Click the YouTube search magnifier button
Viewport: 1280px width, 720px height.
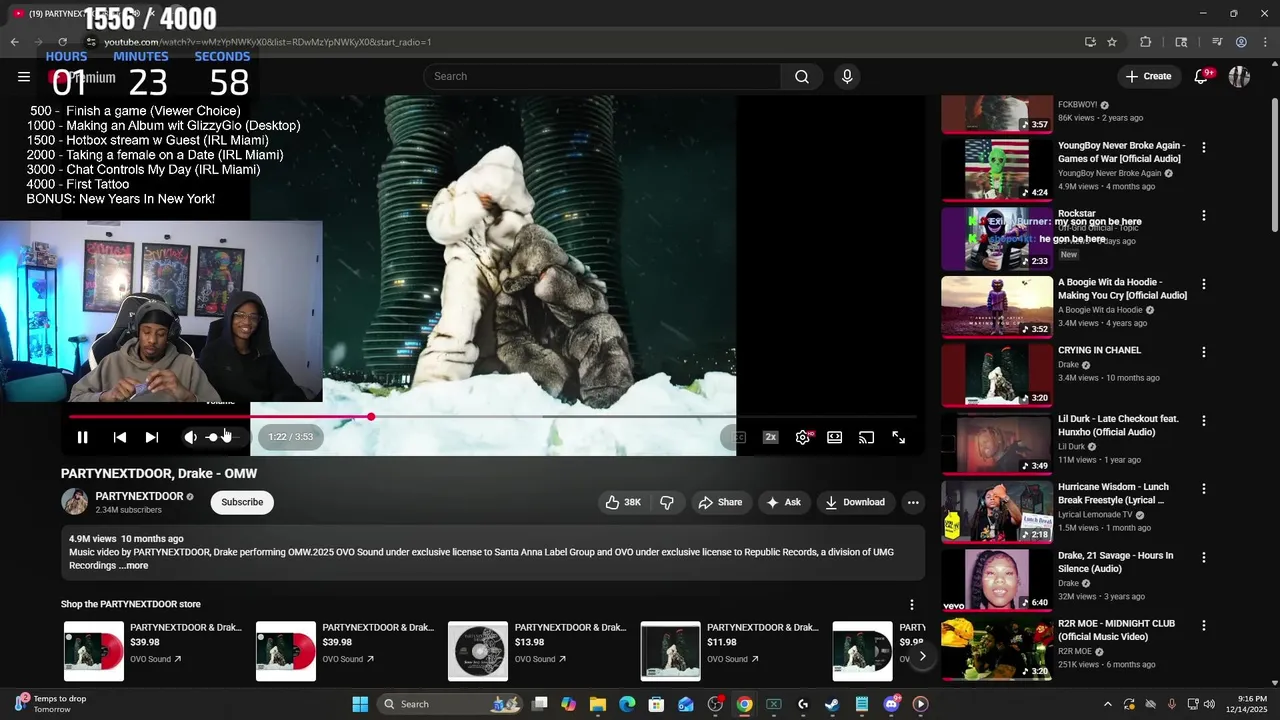[802, 76]
